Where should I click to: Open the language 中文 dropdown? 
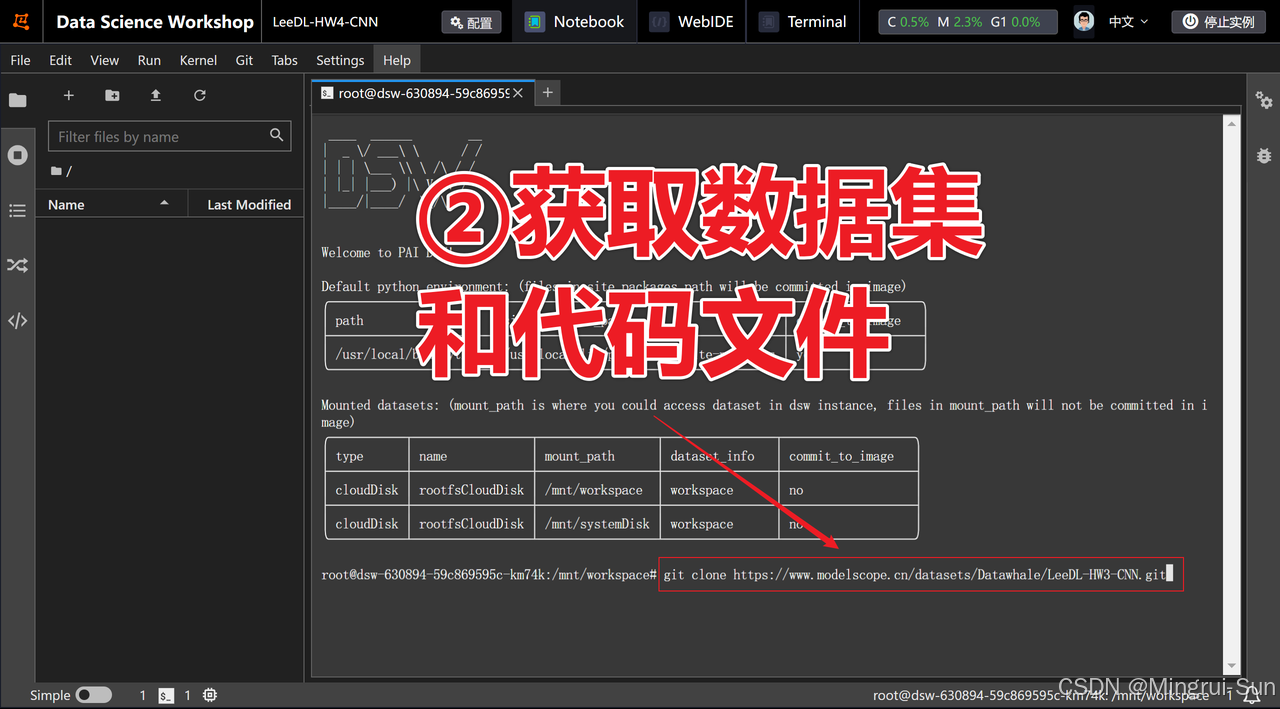[1128, 21]
